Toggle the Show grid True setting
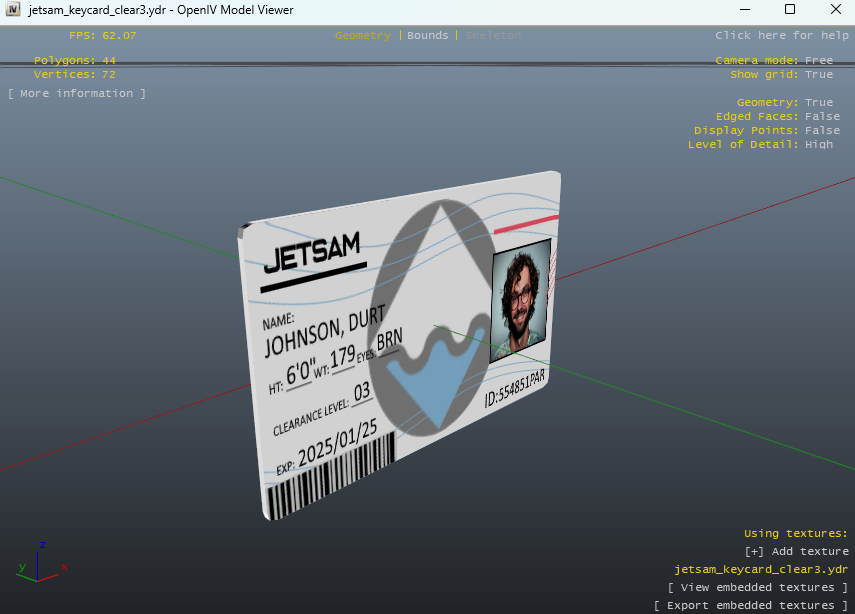The height and width of the screenshot is (614, 855). click(x=781, y=74)
